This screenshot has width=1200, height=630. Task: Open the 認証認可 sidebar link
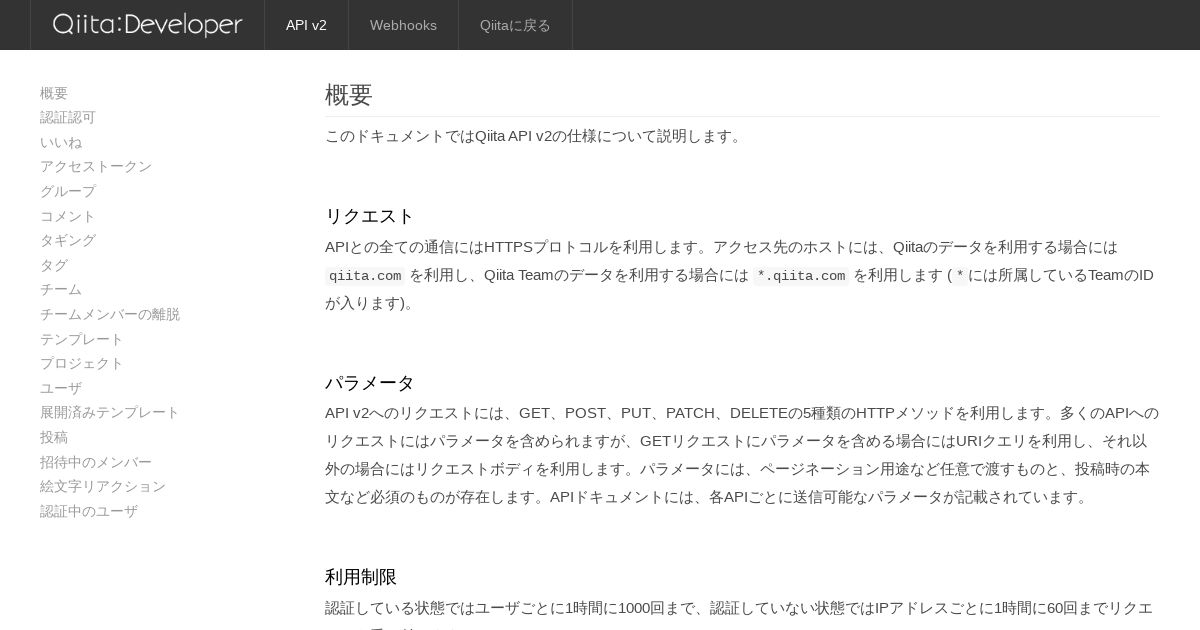(68, 117)
